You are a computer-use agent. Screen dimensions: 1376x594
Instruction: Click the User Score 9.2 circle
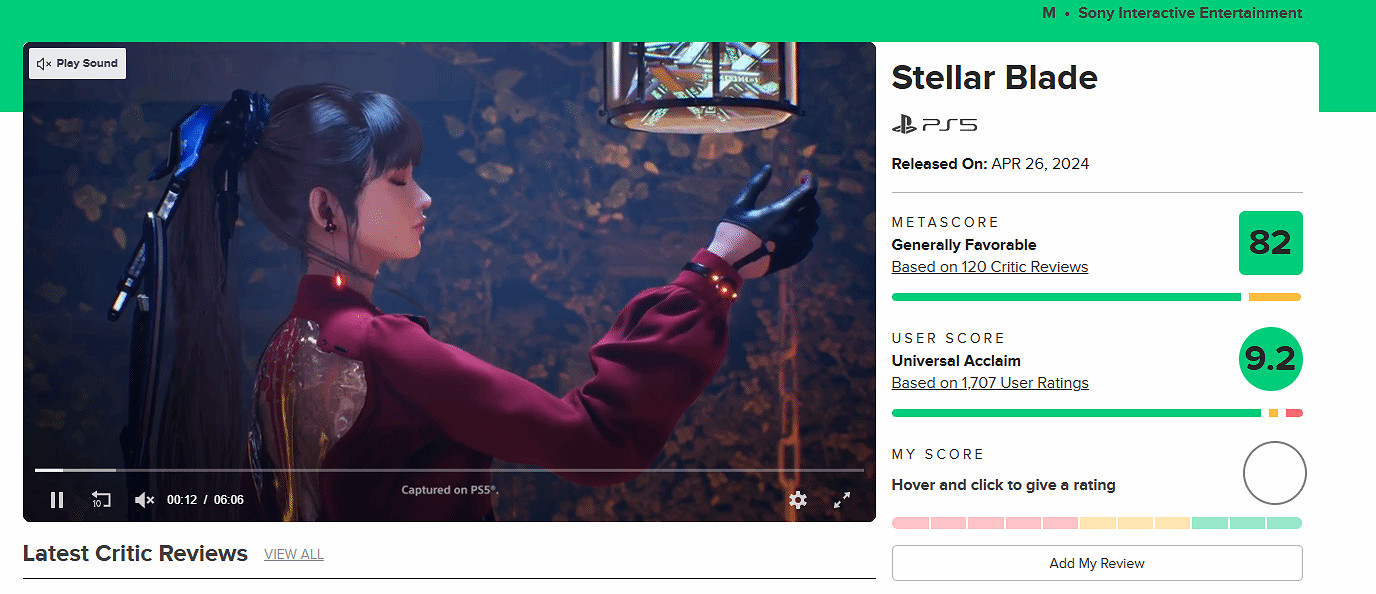click(x=1270, y=359)
